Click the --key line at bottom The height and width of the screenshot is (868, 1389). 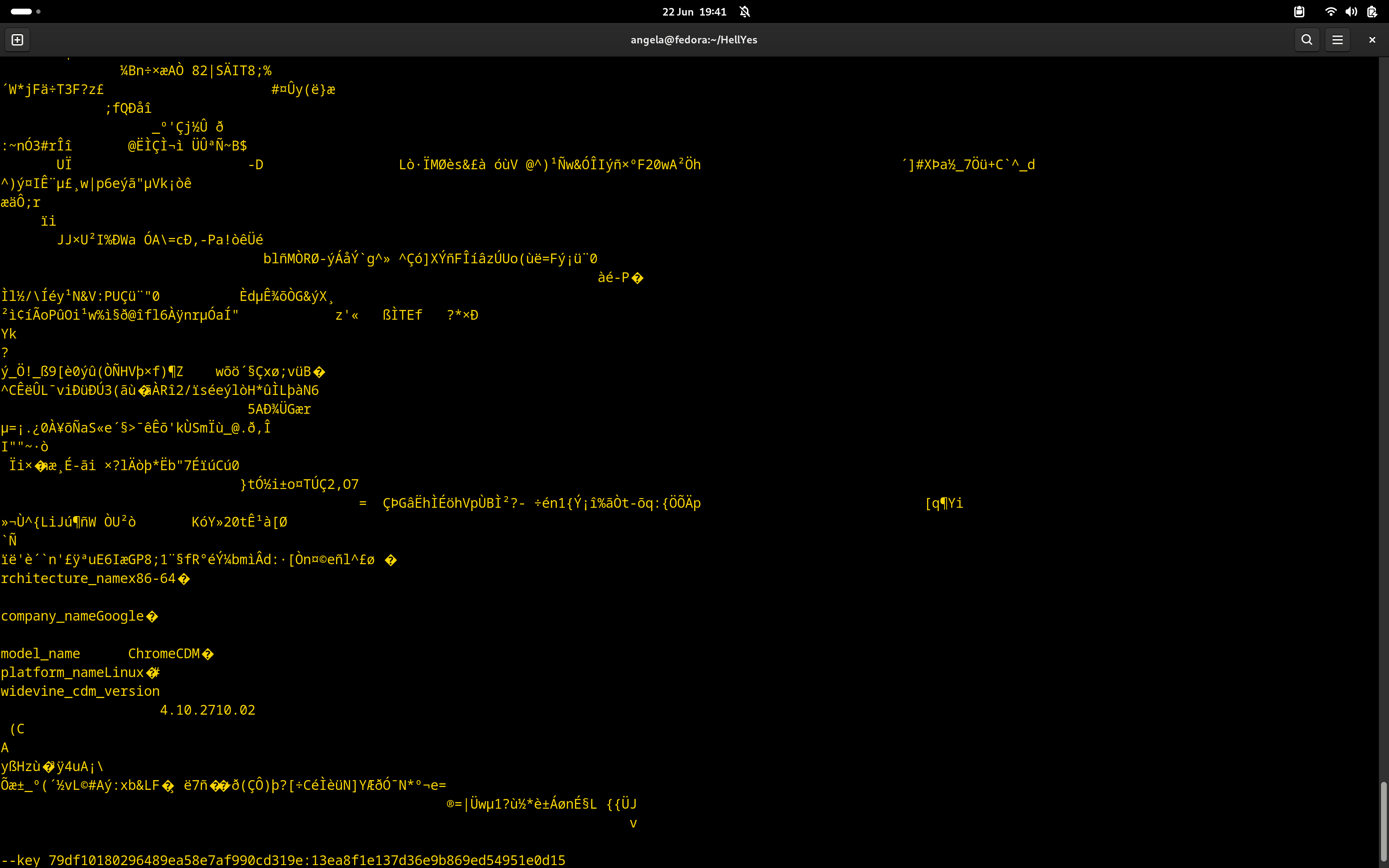click(283, 860)
